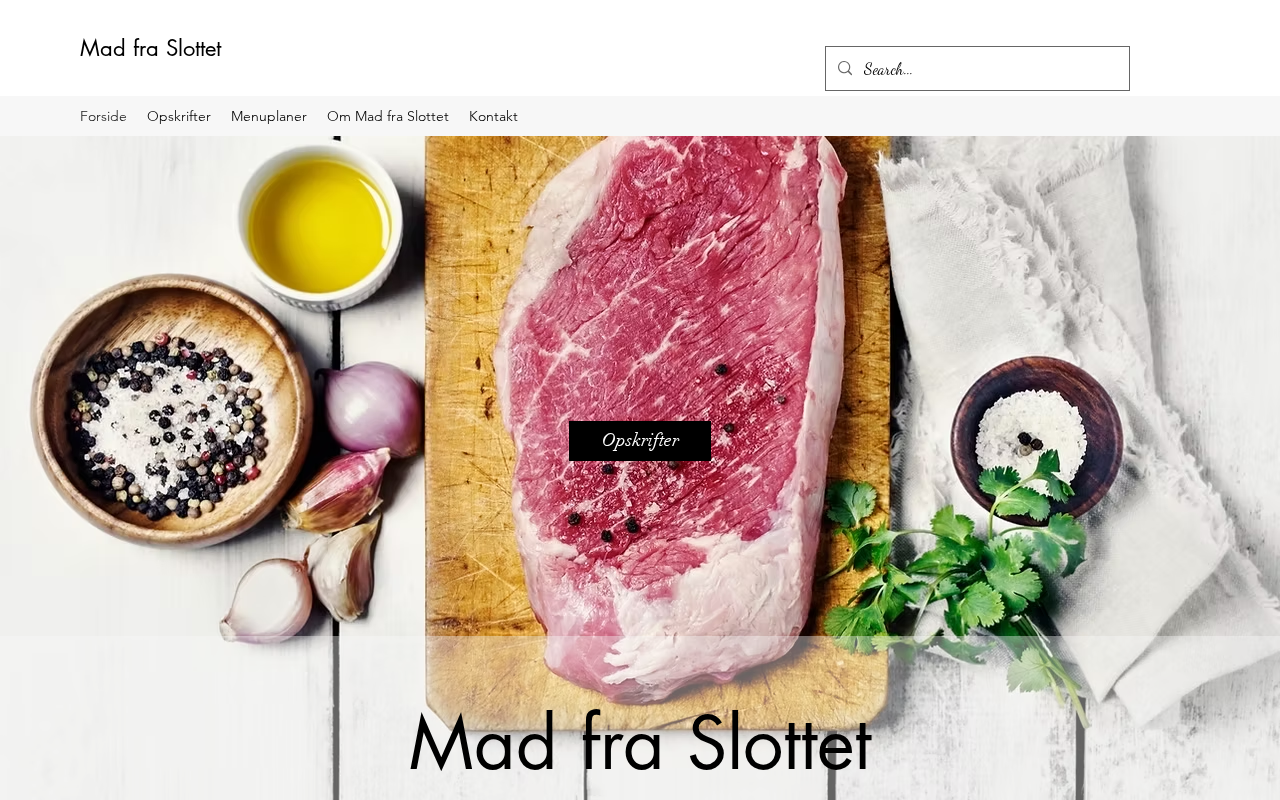Image resolution: width=1280 pixels, height=800 pixels.
Task: Click the Mad fra Slottet header logo link
Action: click(150, 48)
